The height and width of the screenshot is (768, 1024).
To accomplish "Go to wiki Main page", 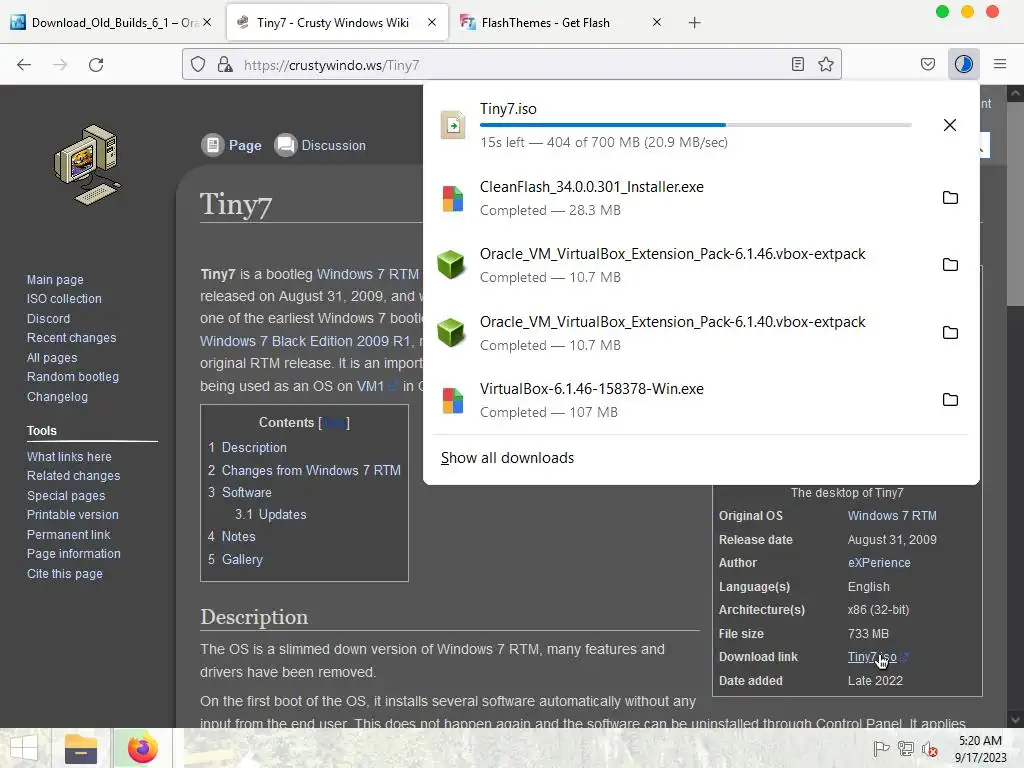I will 55,280.
